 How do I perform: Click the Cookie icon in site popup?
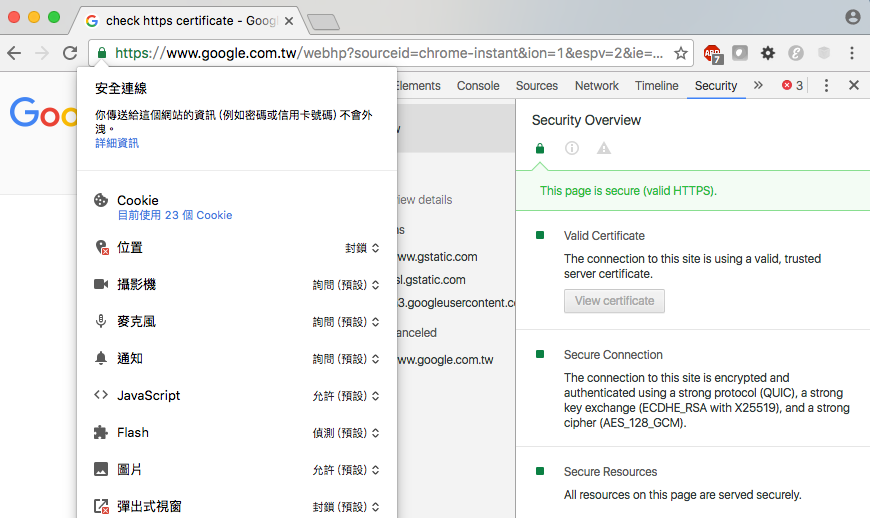(101, 200)
